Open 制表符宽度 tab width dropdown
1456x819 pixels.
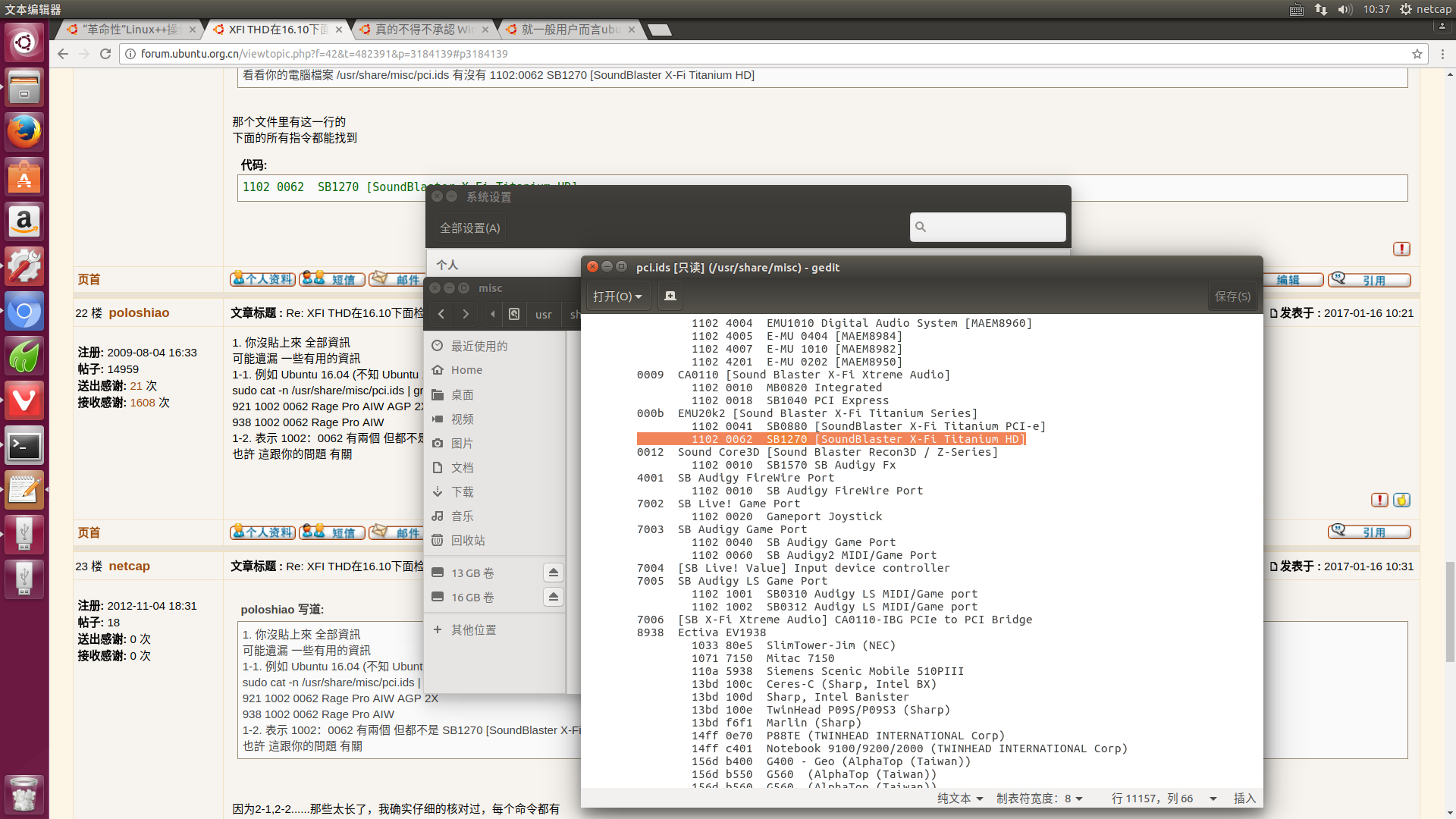[x=1039, y=798]
